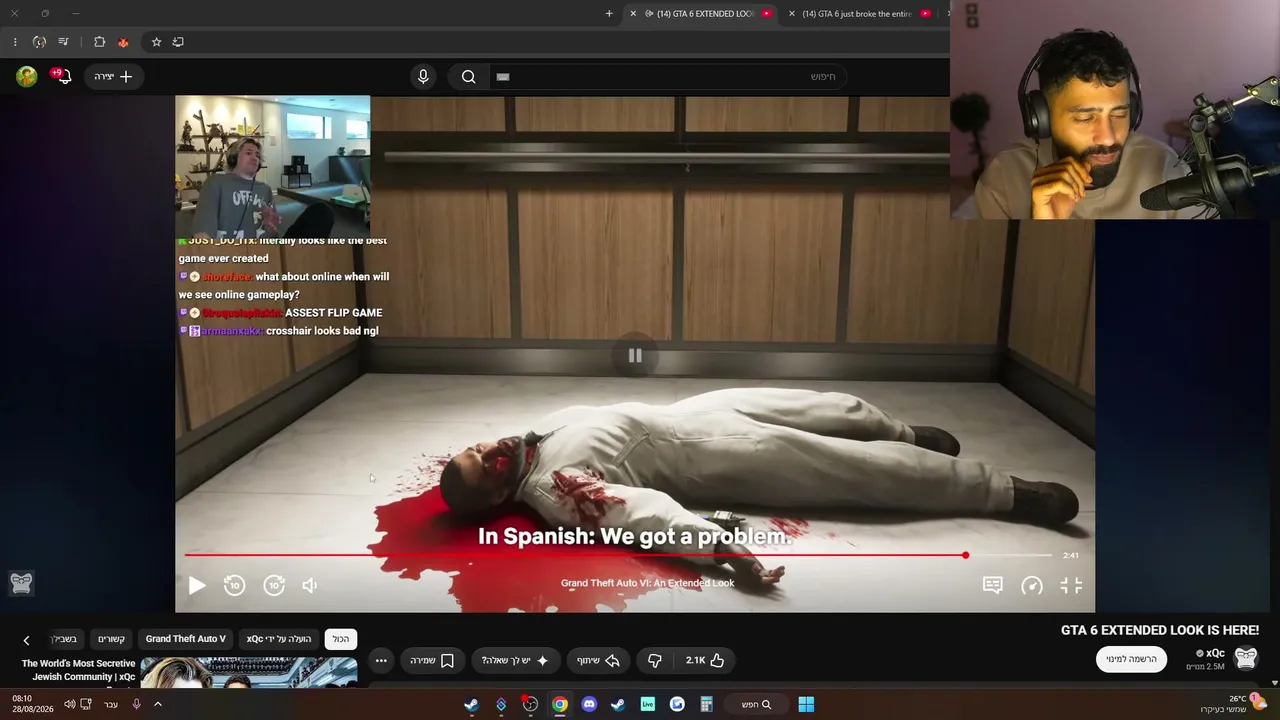Open more actions three-dot menu below video
Screen dimensions: 1280x720
coord(381,660)
